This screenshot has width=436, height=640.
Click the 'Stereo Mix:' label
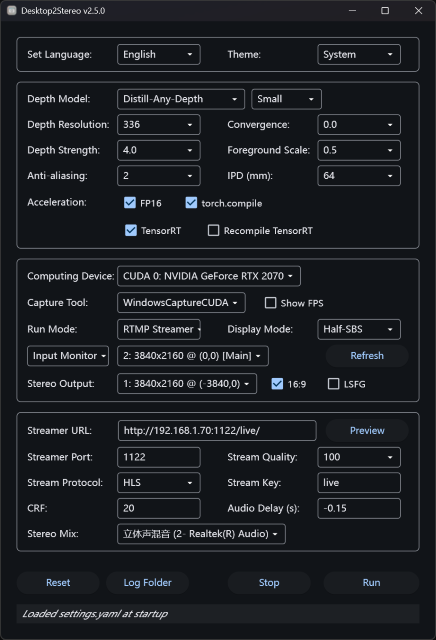(x=53, y=534)
